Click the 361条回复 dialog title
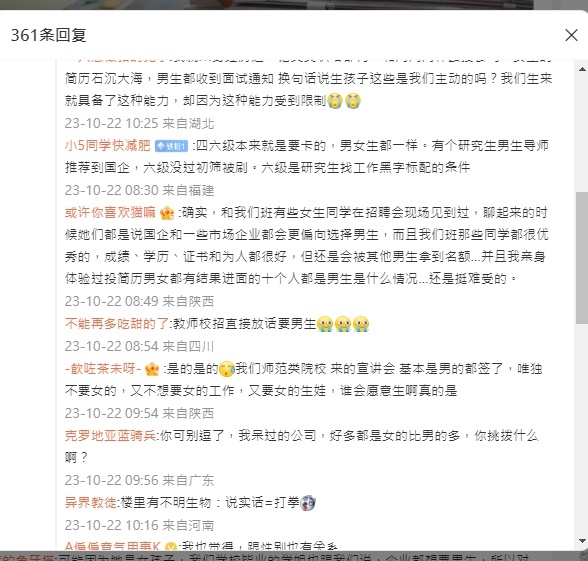Image resolution: width=588 pixels, height=561 pixels. click(49, 35)
